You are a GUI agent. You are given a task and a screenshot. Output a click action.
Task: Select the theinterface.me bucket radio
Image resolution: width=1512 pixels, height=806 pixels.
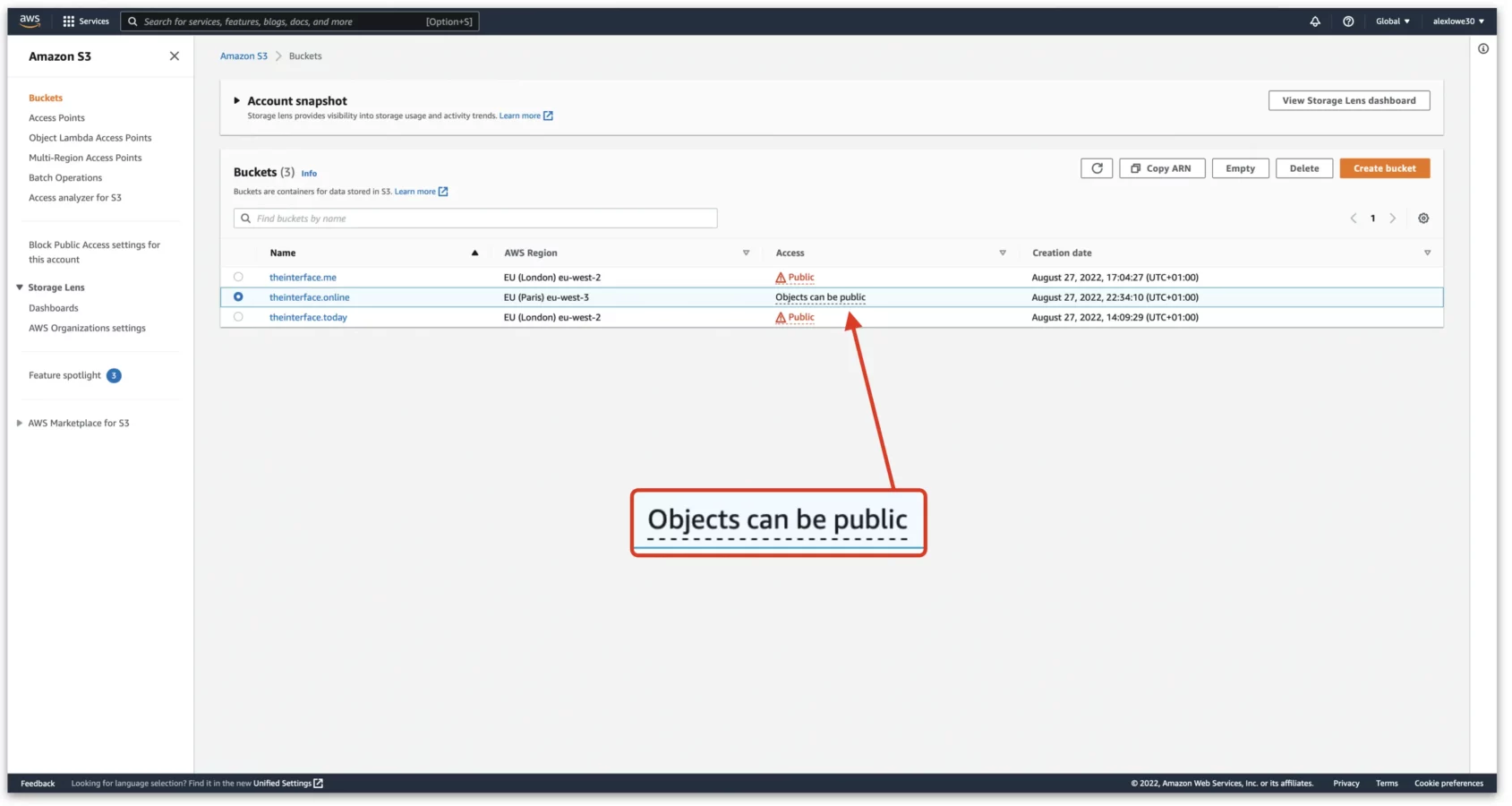[x=238, y=277]
